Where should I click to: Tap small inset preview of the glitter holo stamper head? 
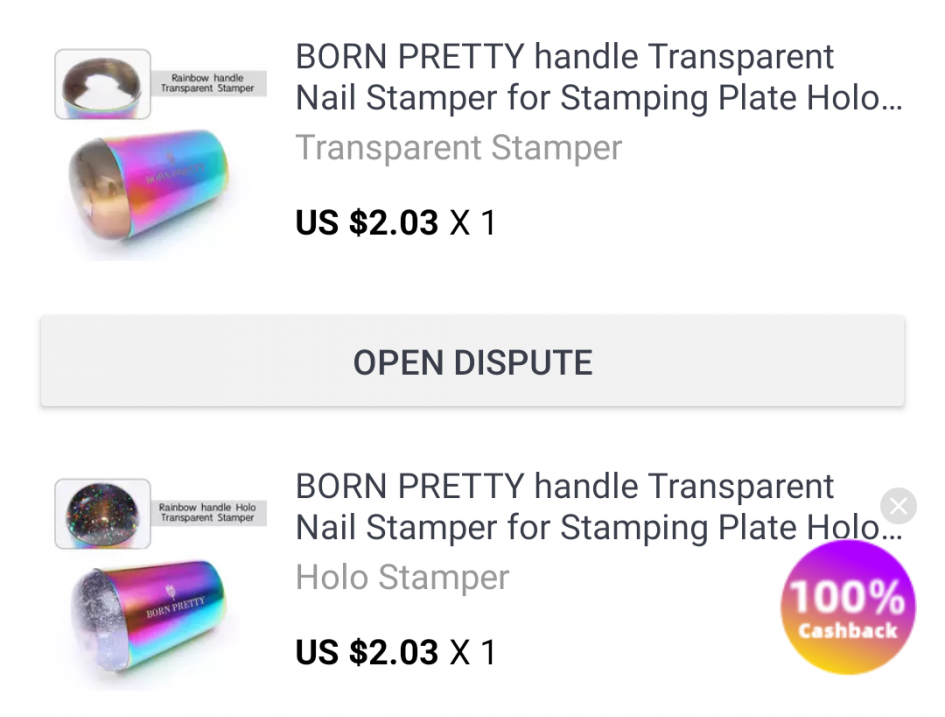[102, 513]
